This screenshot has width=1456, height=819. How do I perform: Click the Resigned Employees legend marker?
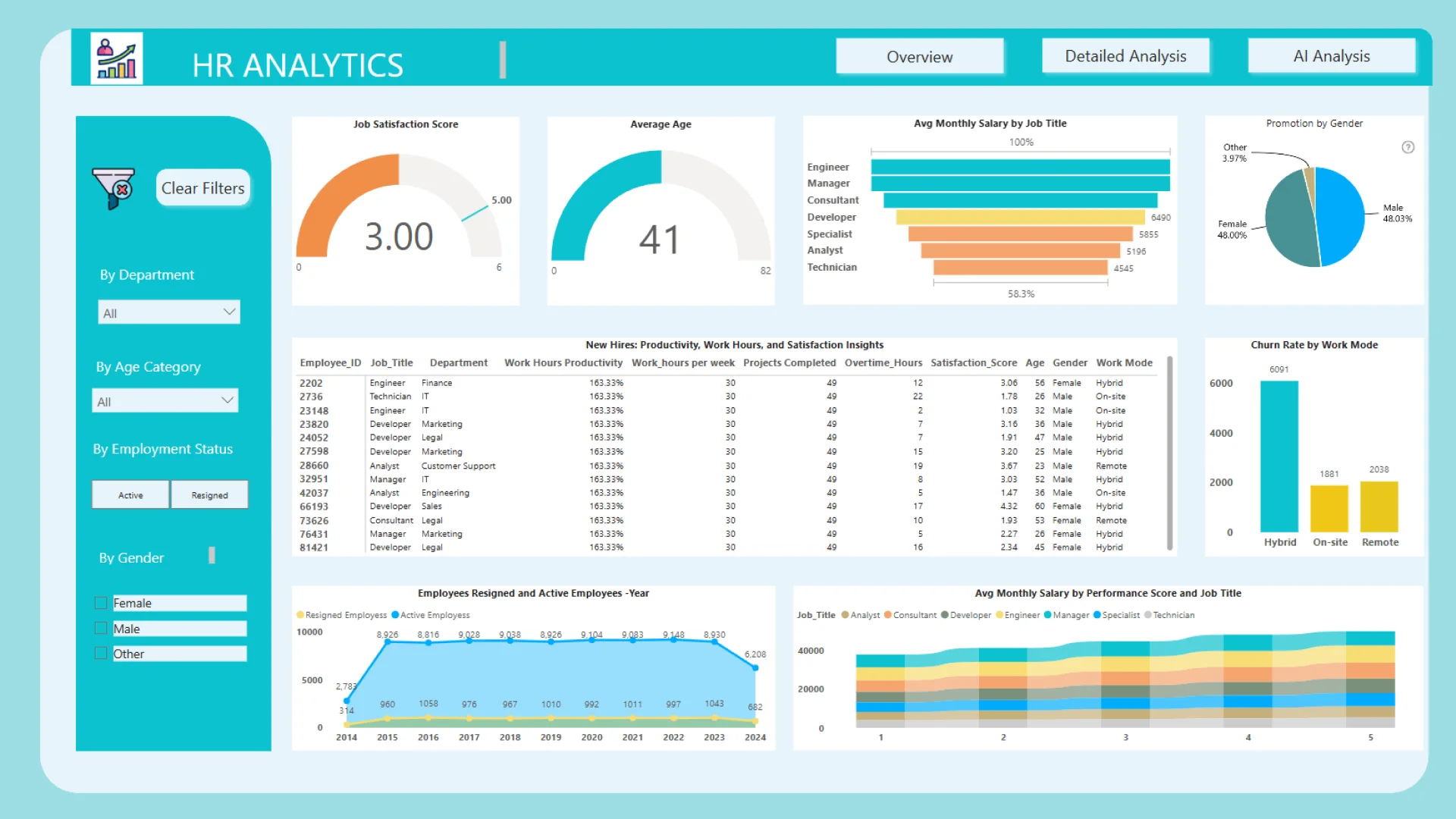click(x=300, y=615)
